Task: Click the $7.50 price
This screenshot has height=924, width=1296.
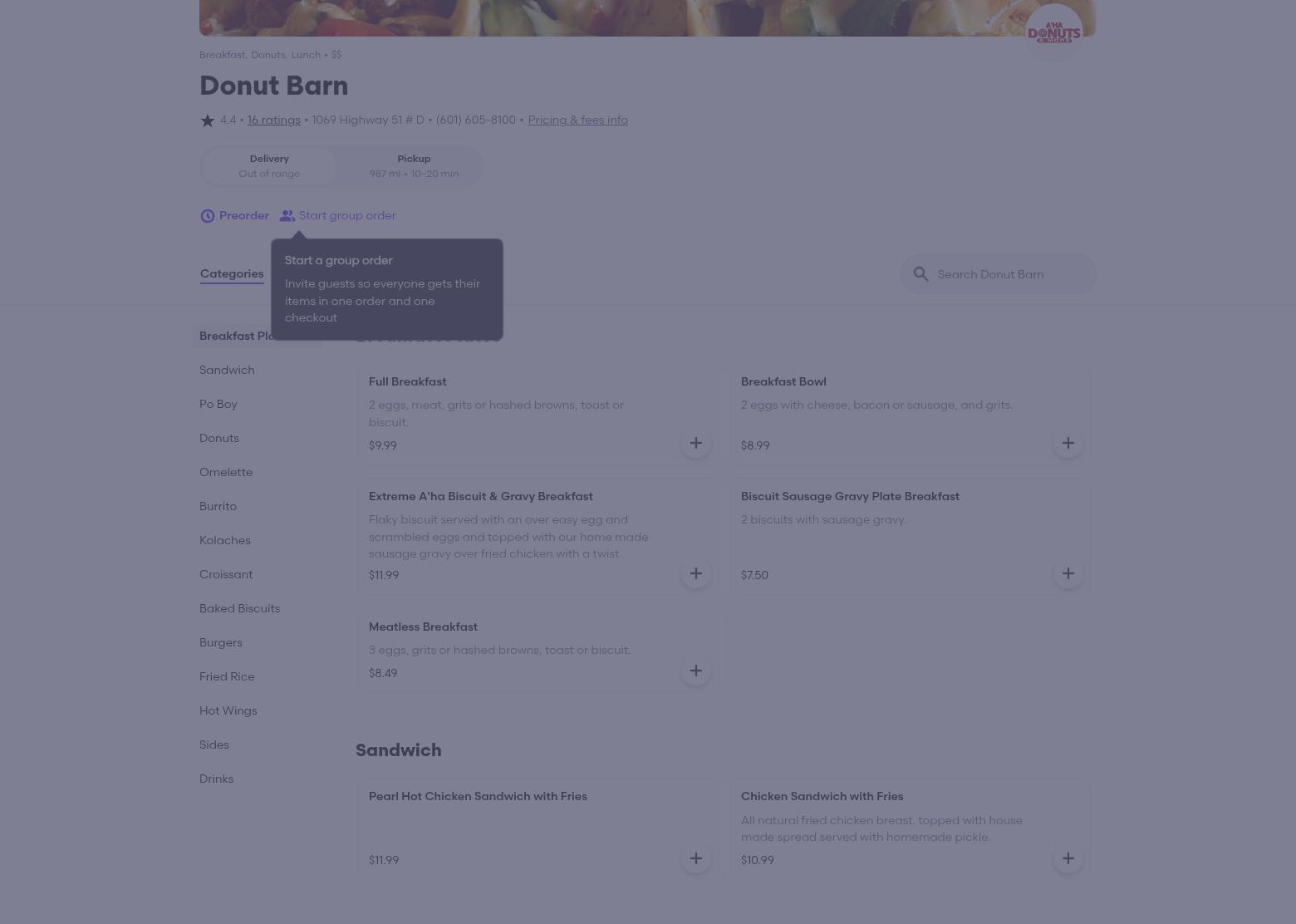Action: coord(754,575)
